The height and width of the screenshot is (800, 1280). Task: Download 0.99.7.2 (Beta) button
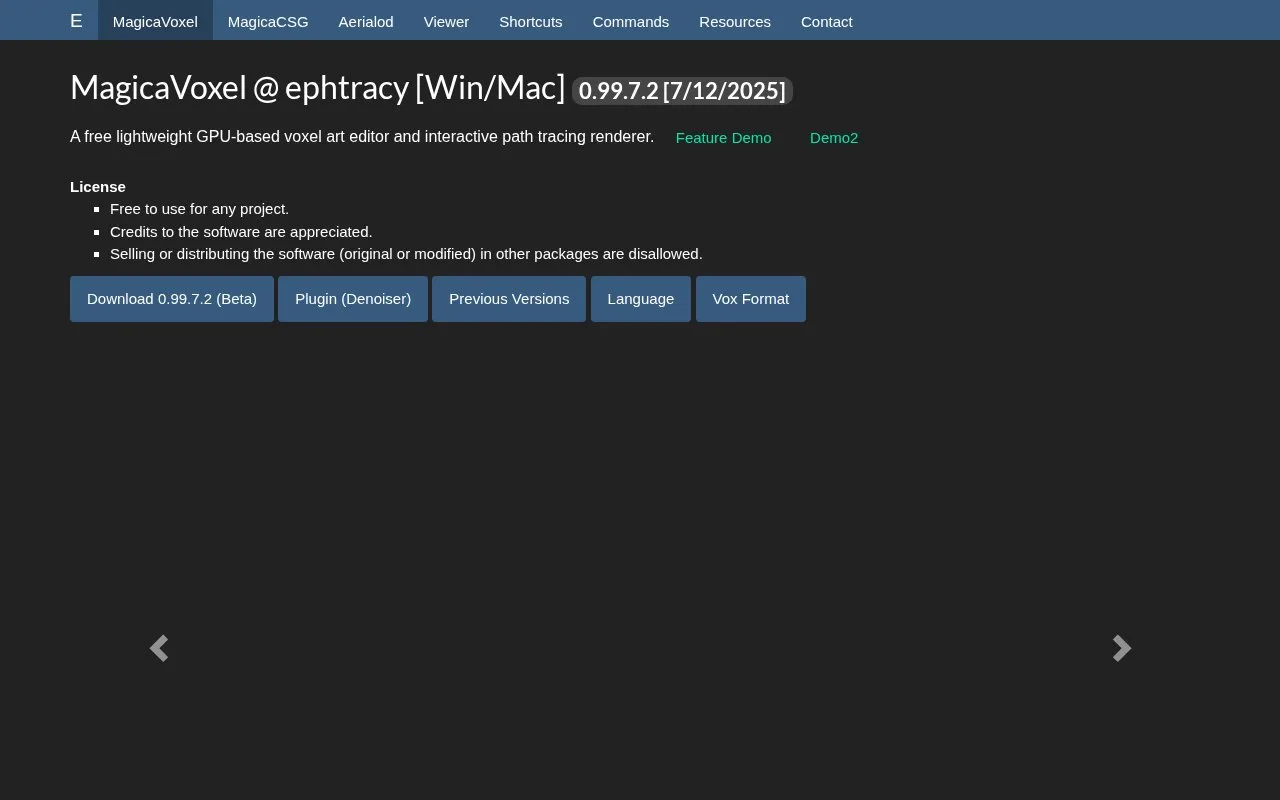point(172,299)
